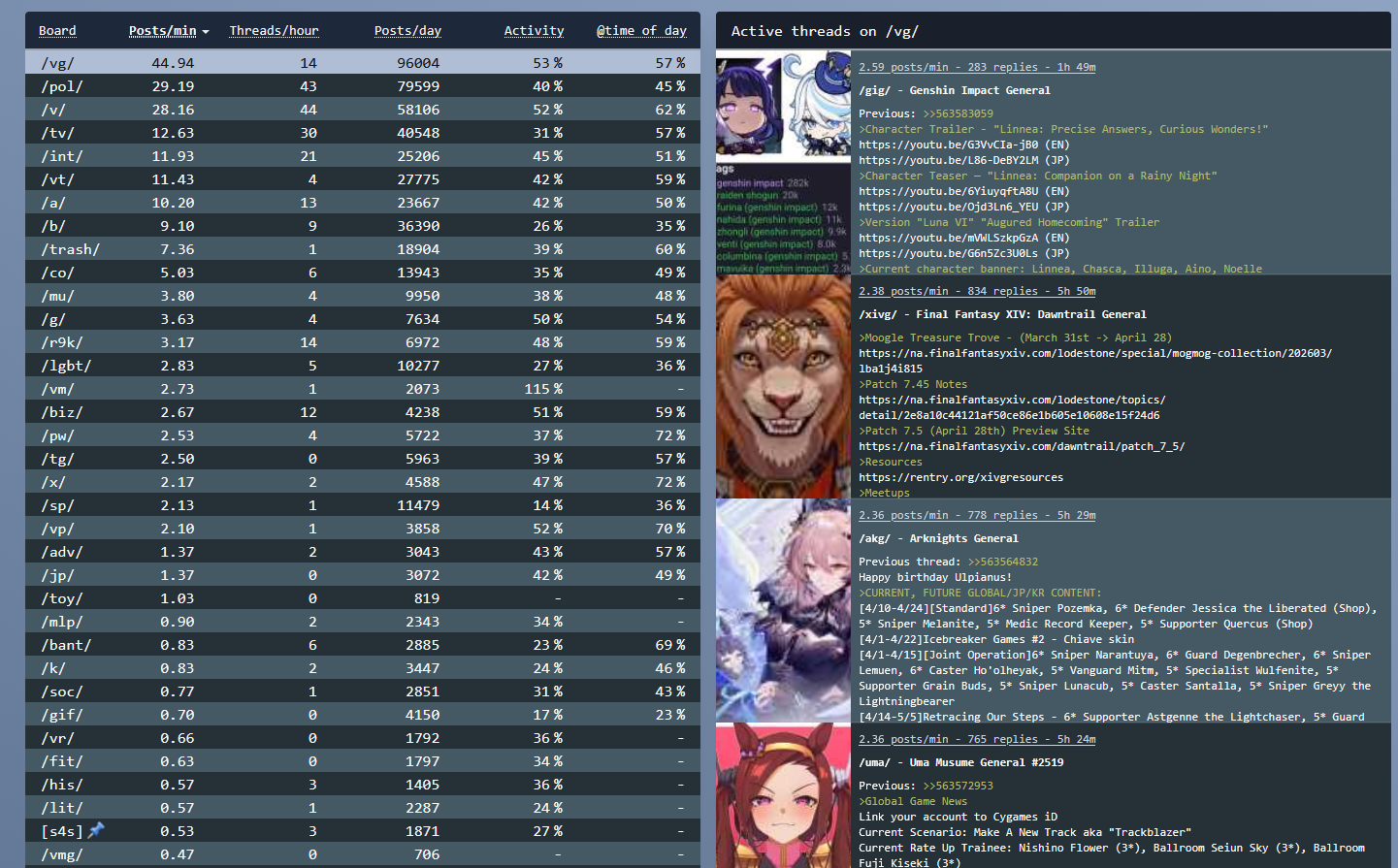This screenshot has height=868, width=1398.
Task: Select the /vp/ board row
Action: tap(363, 528)
